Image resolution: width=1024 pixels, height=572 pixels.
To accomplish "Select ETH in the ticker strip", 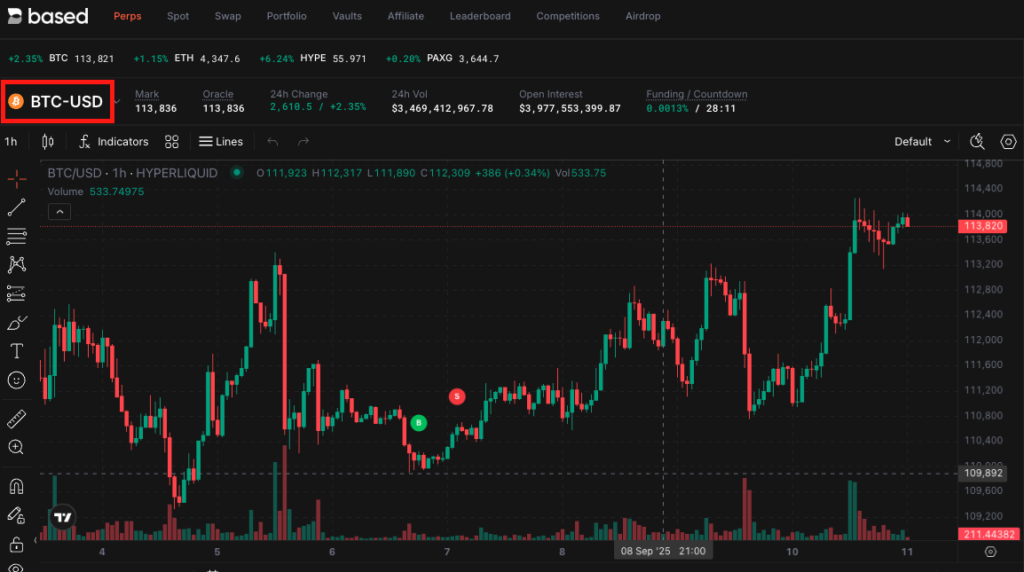I will point(187,59).
